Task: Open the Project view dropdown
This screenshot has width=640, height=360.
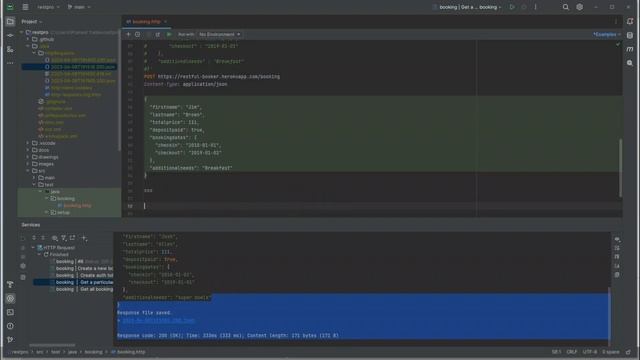Action: pyautogui.click(x=32, y=22)
